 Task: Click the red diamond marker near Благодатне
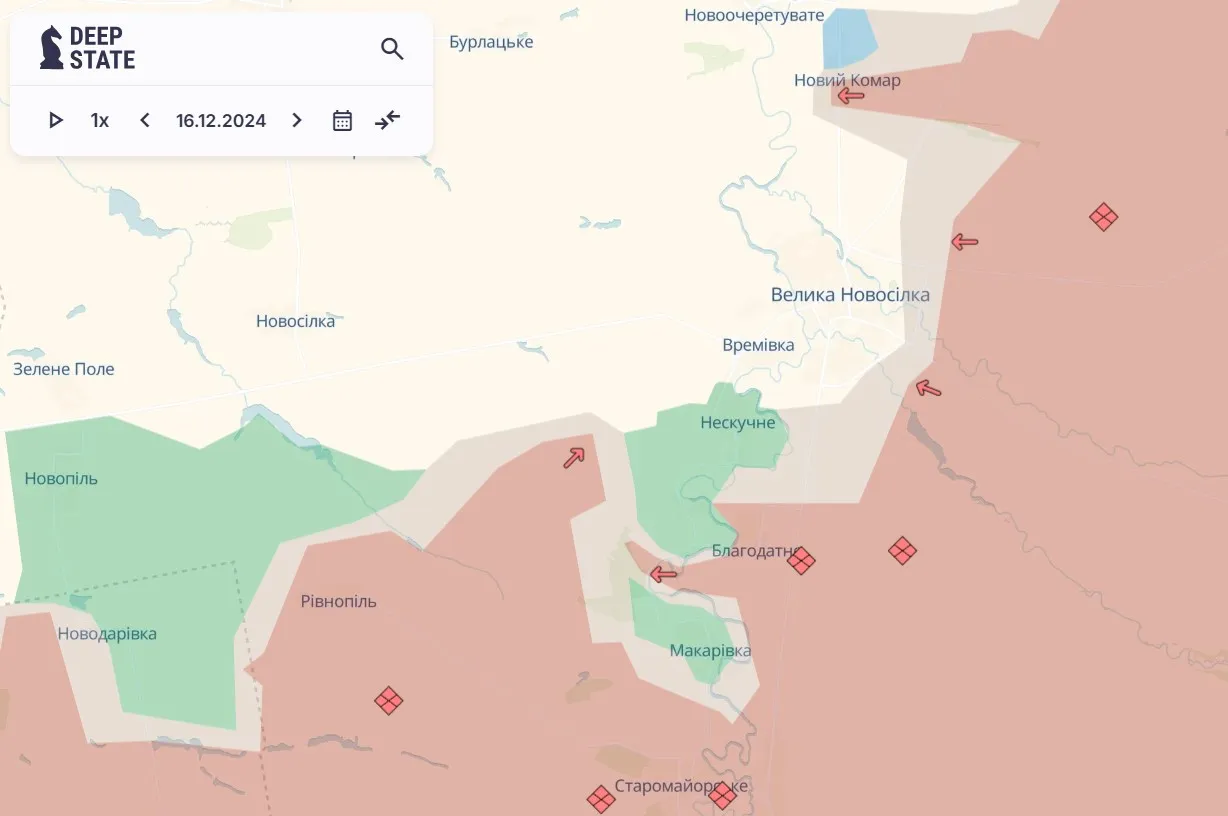point(801,562)
